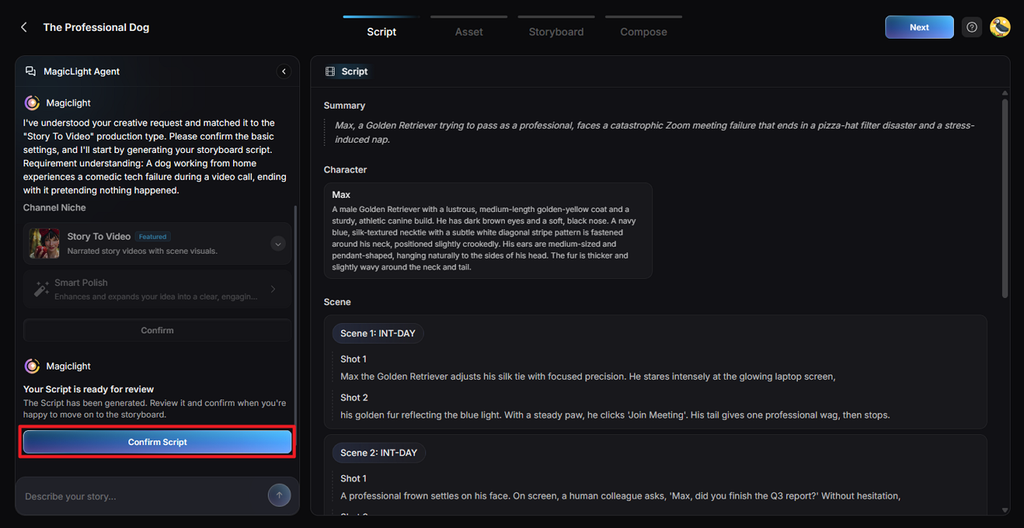Click the greyed-out Confirm button

(x=157, y=330)
